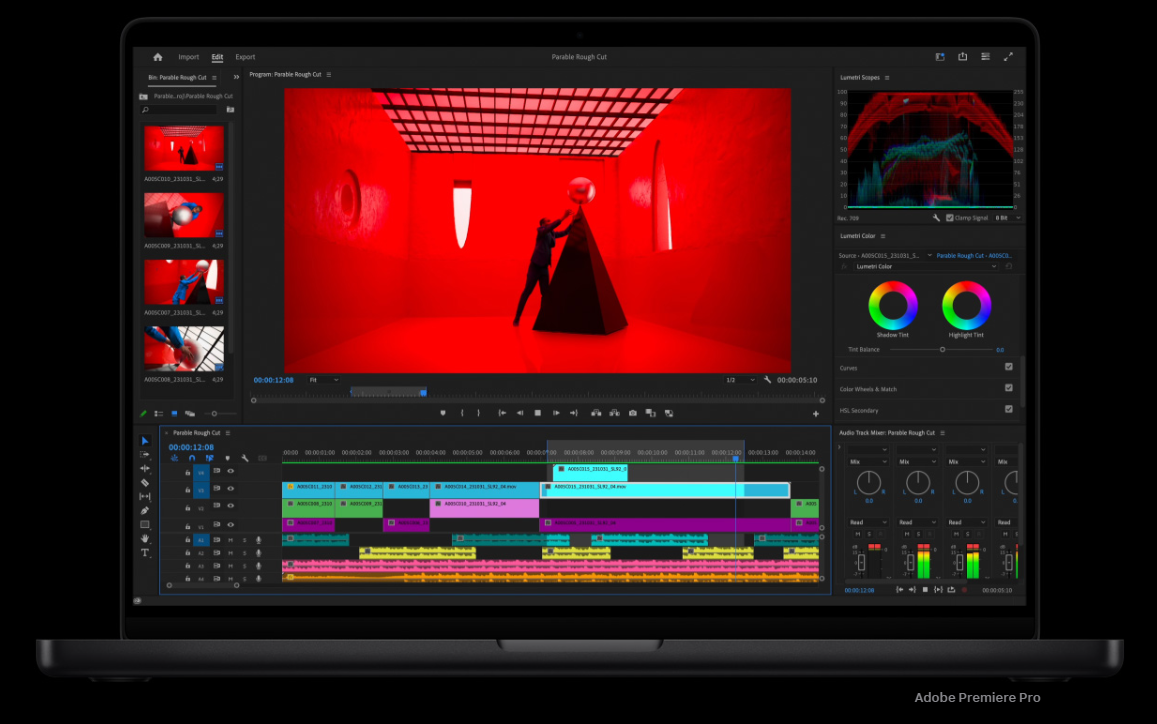Hide track V2 with eye icon
1157x724 pixels.
pos(231,506)
